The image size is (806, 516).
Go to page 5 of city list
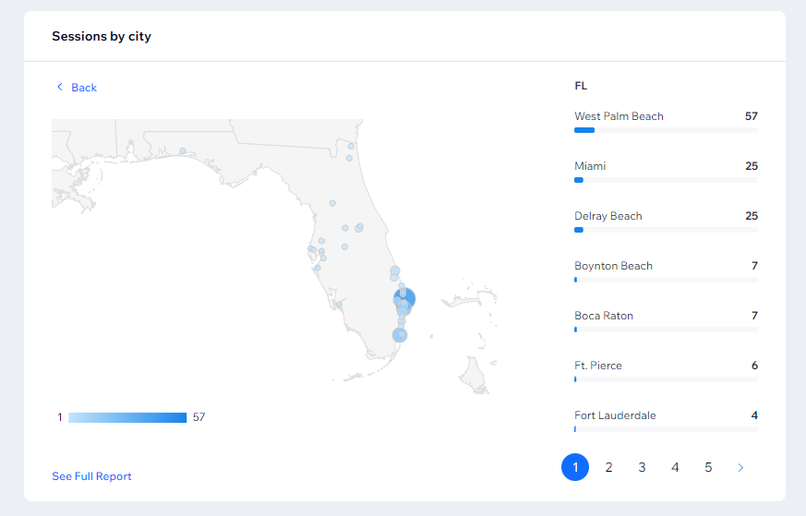(x=708, y=467)
